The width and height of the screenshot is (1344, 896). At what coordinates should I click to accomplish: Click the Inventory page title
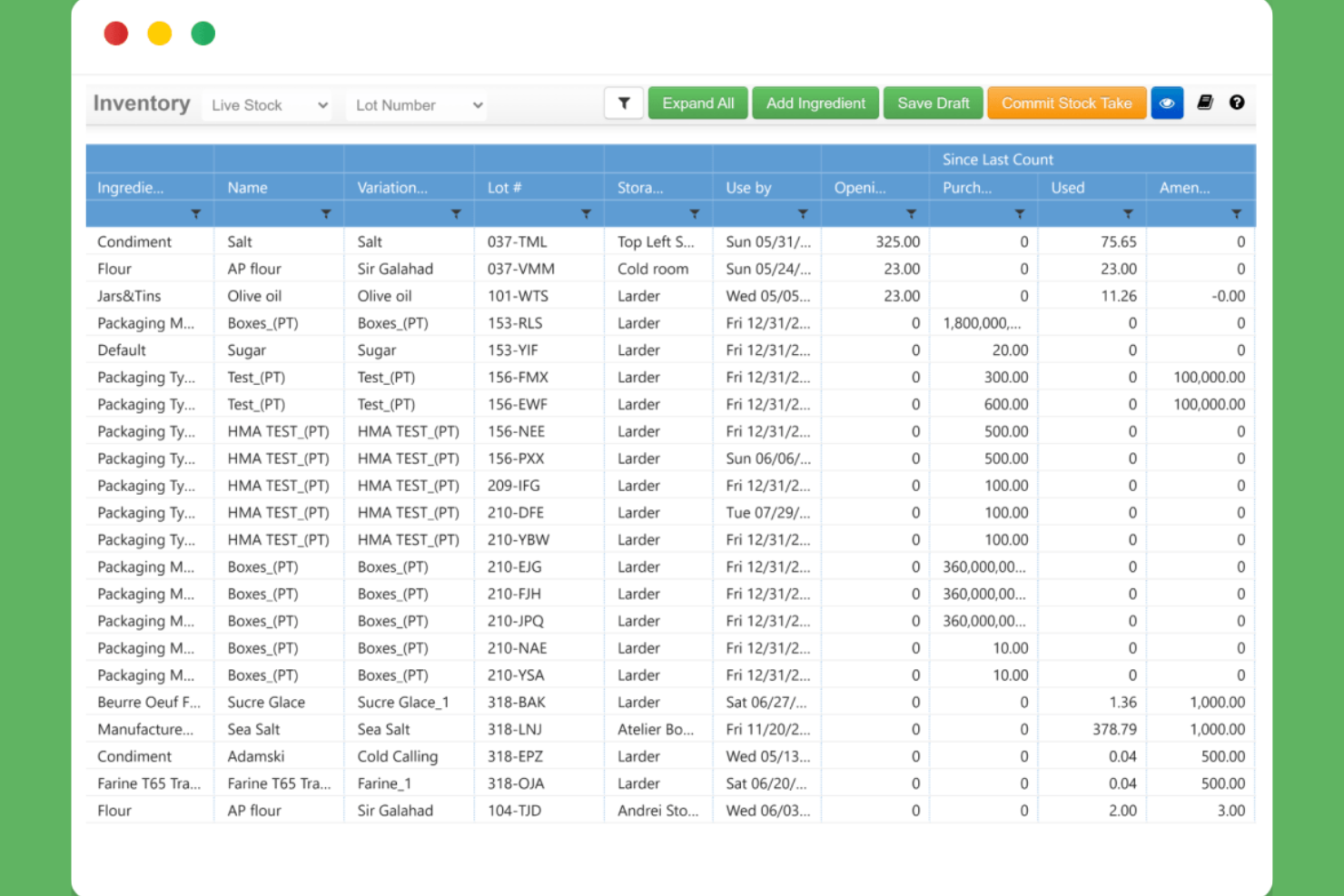click(142, 103)
